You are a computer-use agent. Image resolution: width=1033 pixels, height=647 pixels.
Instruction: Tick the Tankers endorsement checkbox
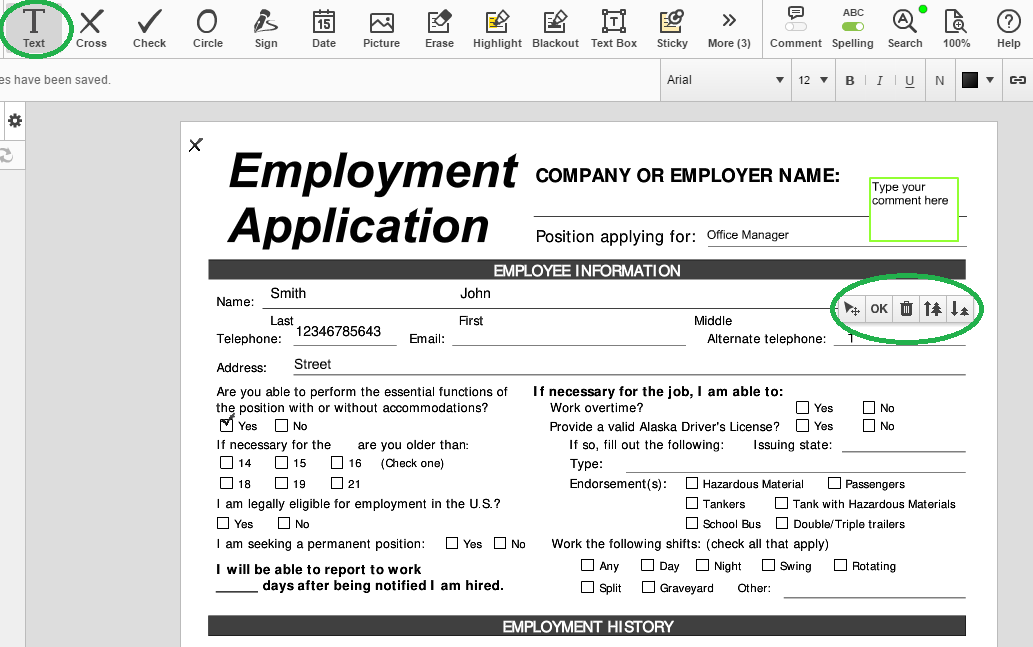692,503
